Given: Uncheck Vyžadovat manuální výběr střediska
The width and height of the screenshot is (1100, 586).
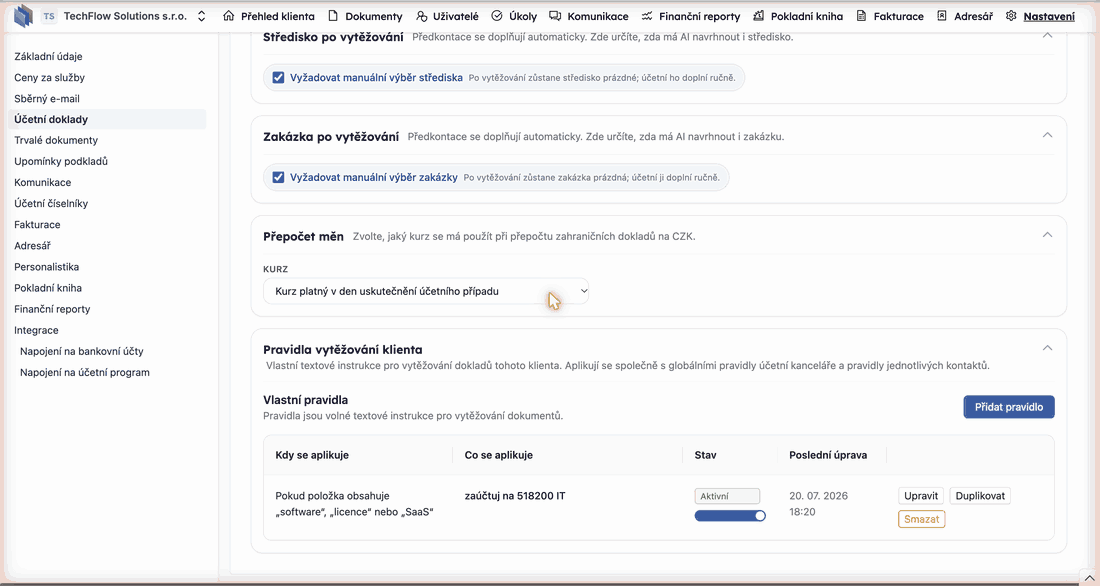Looking at the screenshot, I should pos(279,77).
